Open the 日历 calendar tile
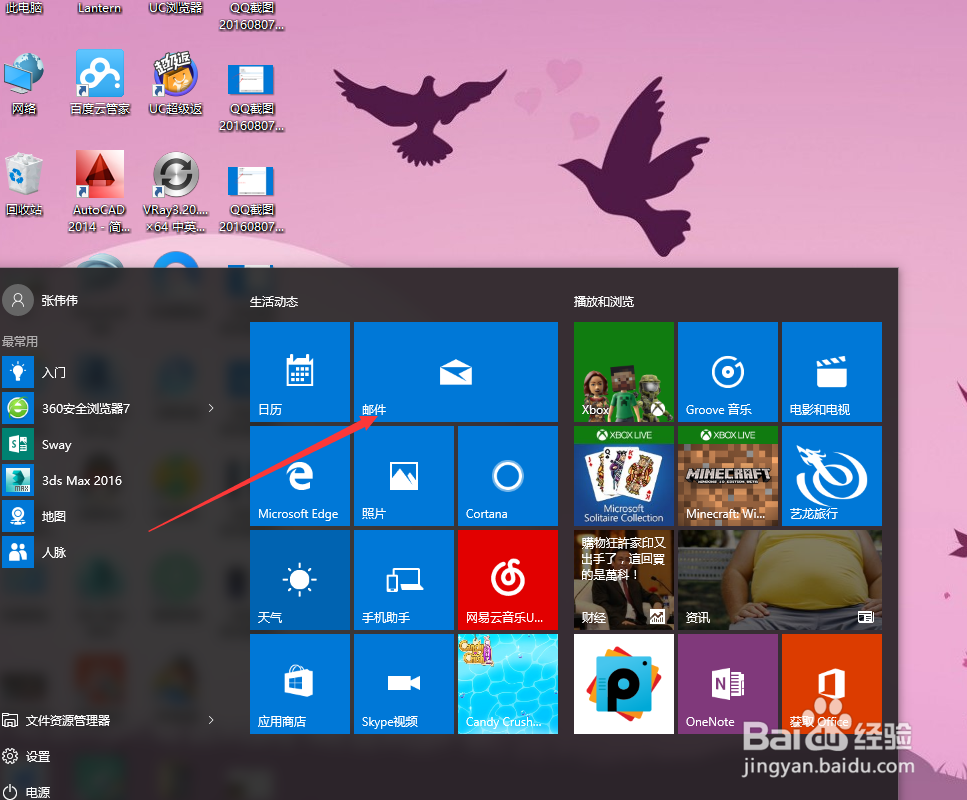Screen dimensions: 967x800 pos(300,372)
